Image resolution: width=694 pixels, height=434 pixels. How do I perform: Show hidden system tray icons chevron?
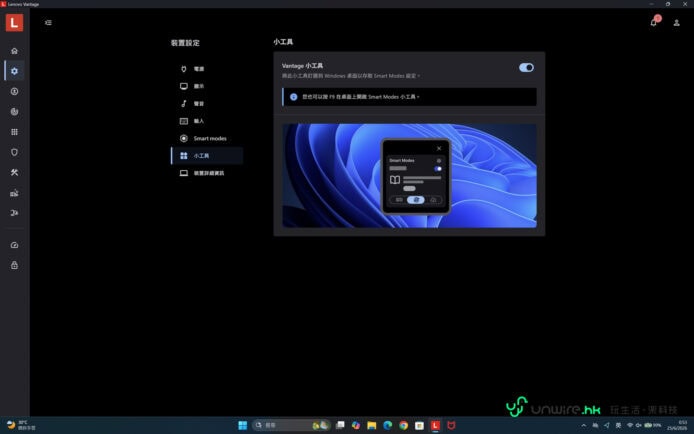click(584, 425)
